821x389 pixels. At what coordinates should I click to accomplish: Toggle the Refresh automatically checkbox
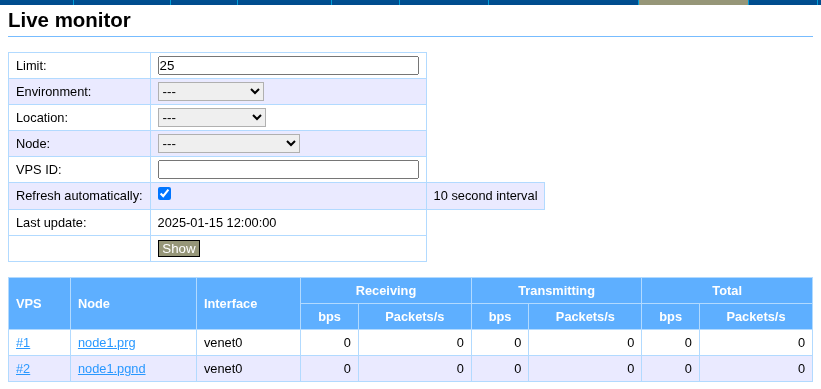164,194
